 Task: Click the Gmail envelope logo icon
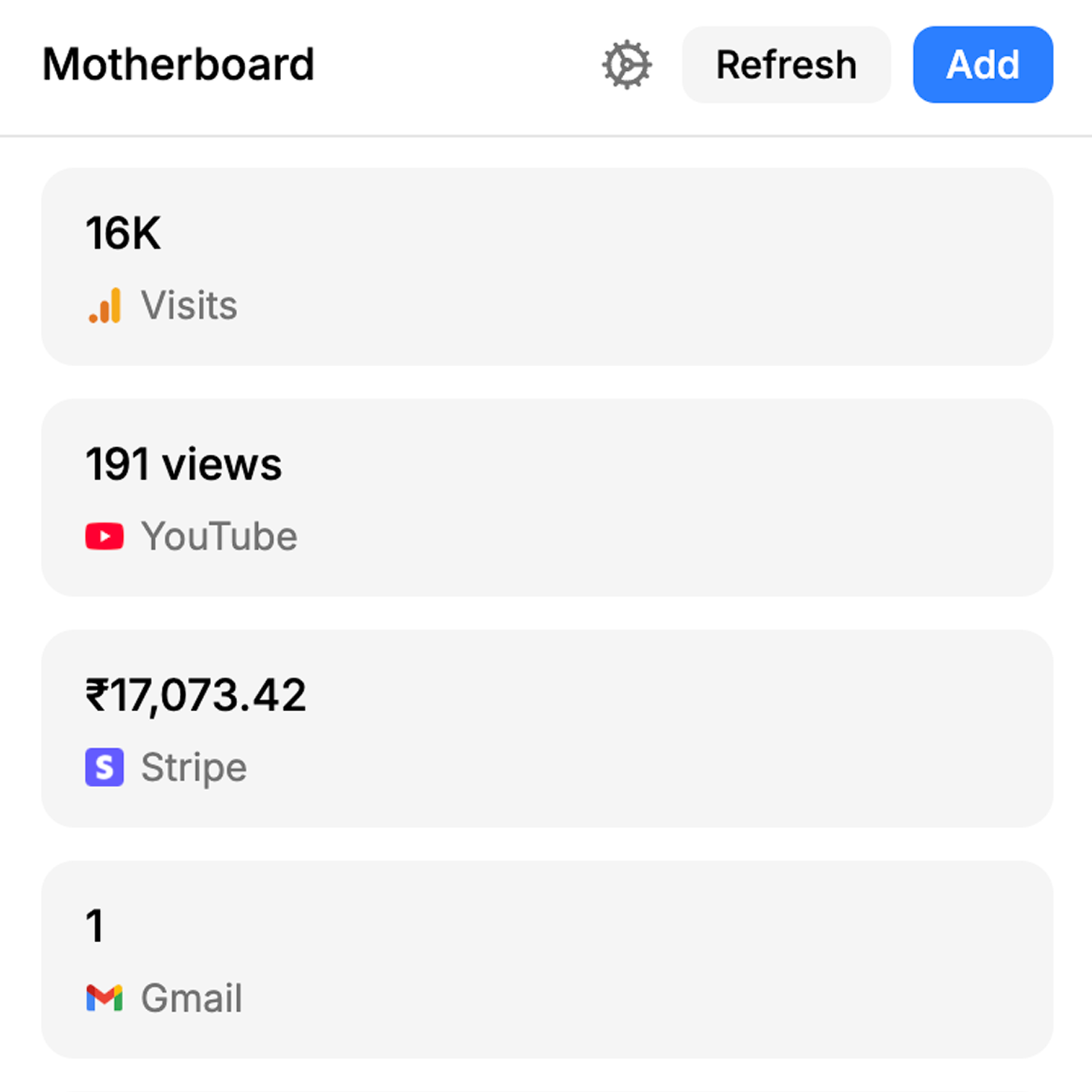pos(104,998)
